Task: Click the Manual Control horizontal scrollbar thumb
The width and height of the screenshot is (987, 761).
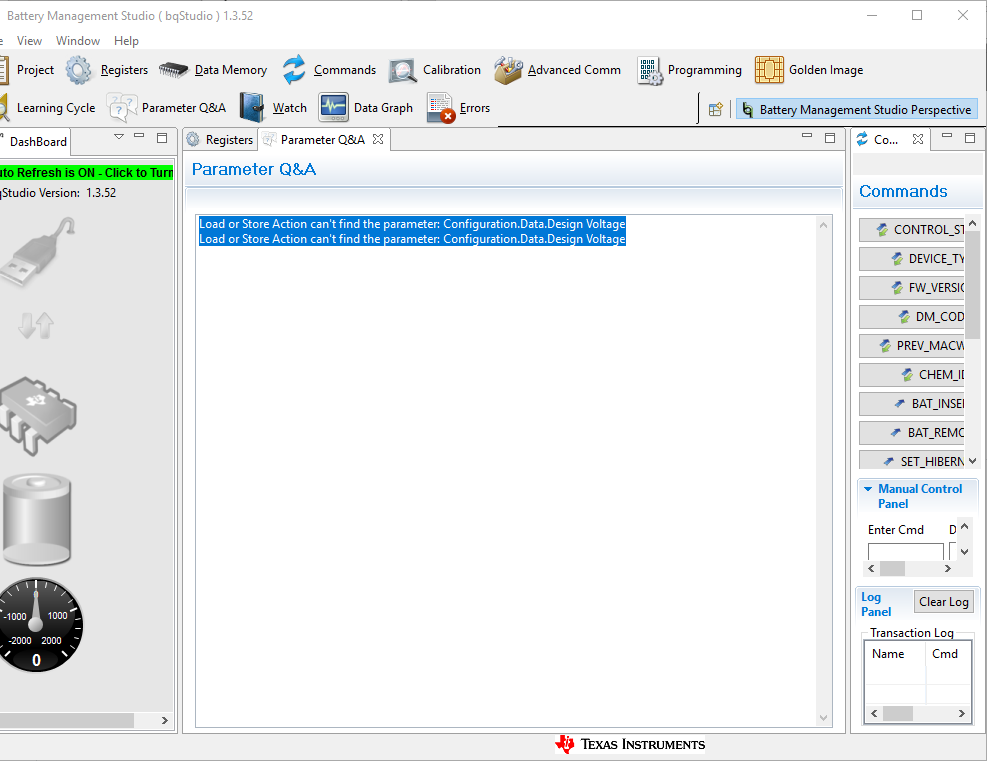Action: pos(892,568)
